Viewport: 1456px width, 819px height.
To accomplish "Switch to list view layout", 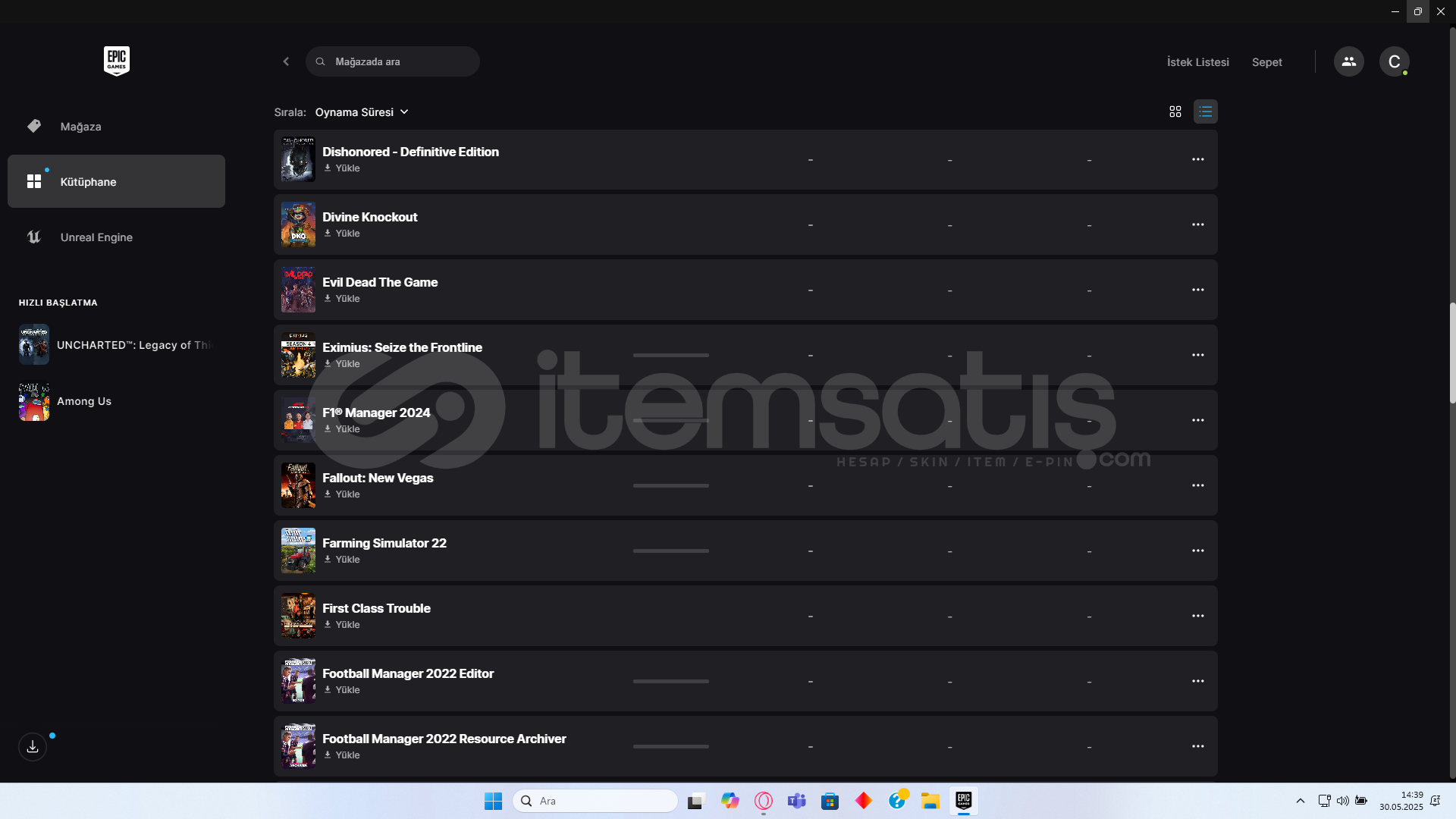I will (1205, 111).
